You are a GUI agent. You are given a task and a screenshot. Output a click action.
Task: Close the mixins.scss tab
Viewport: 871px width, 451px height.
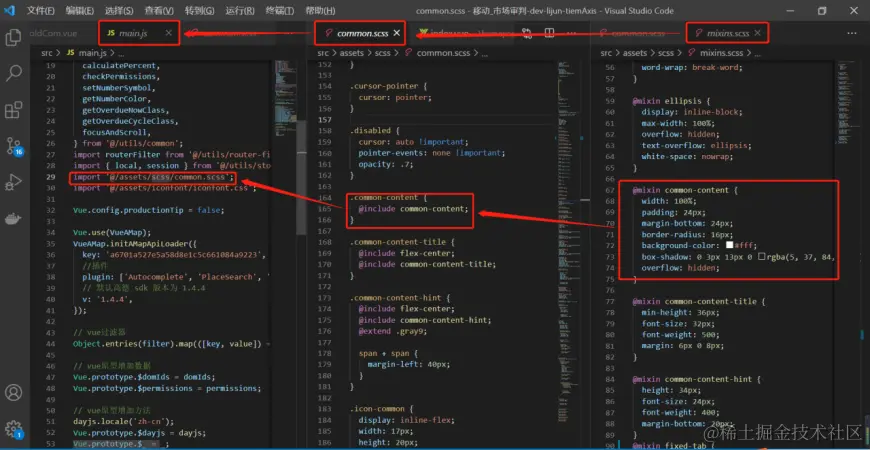click(x=758, y=33)
